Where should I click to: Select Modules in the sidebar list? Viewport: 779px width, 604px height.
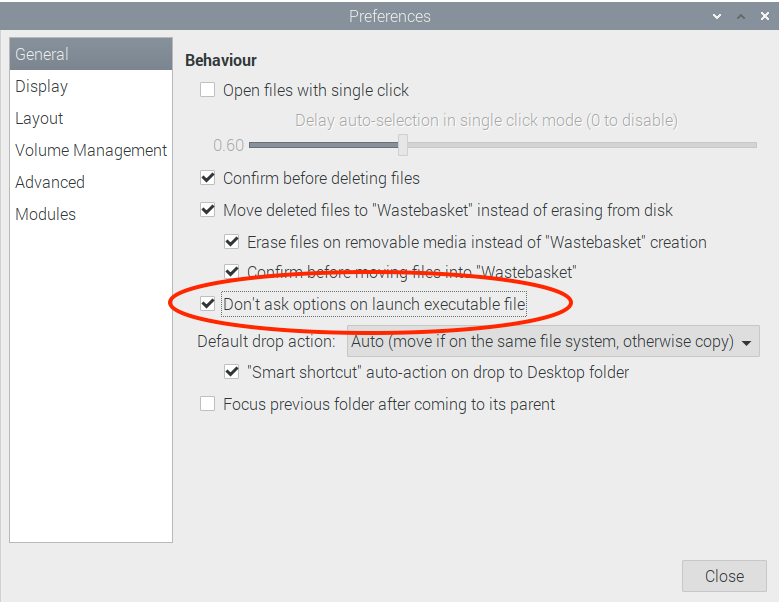coord(45,214)
